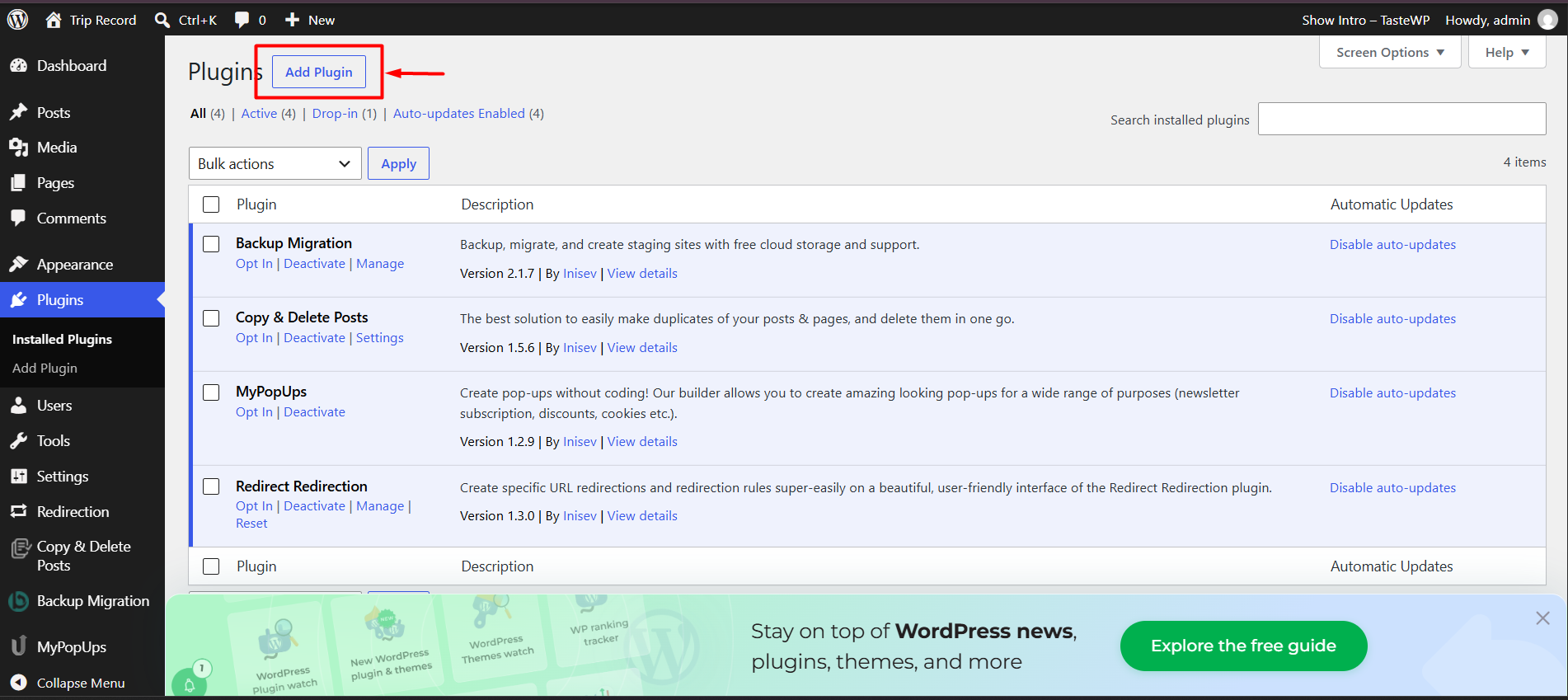The height and width of the screenshot is (700, 1568).
Task: Click the Tools wrench icon in sidebar
Action: [x=18, y=441]
